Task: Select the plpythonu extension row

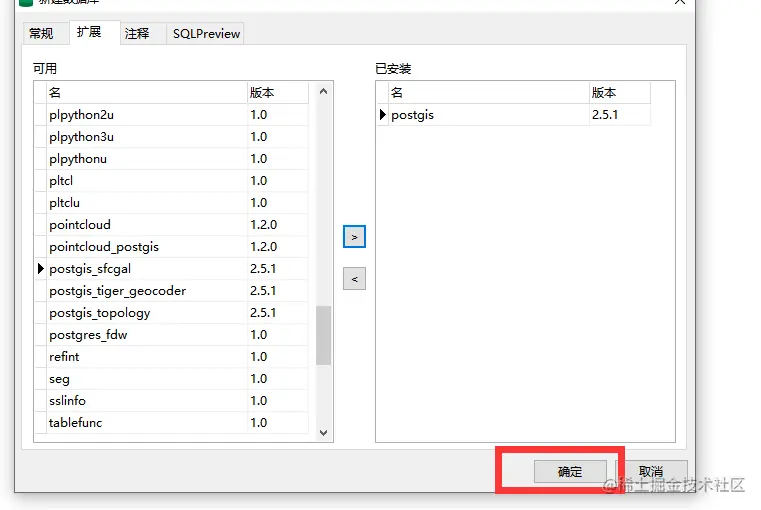Action: pos(171,159)
